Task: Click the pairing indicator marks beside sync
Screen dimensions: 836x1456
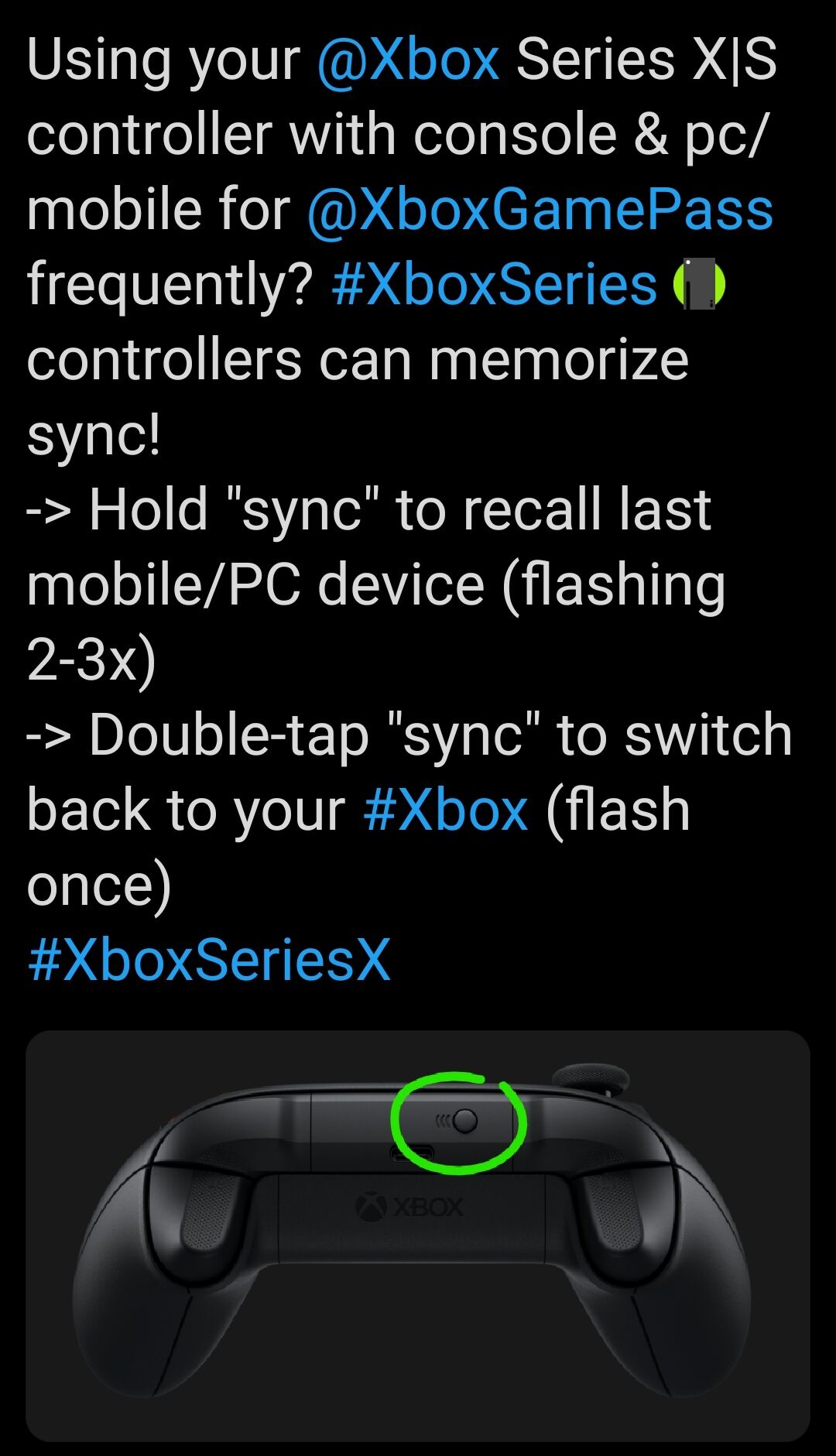Action: coord(443,1120)
